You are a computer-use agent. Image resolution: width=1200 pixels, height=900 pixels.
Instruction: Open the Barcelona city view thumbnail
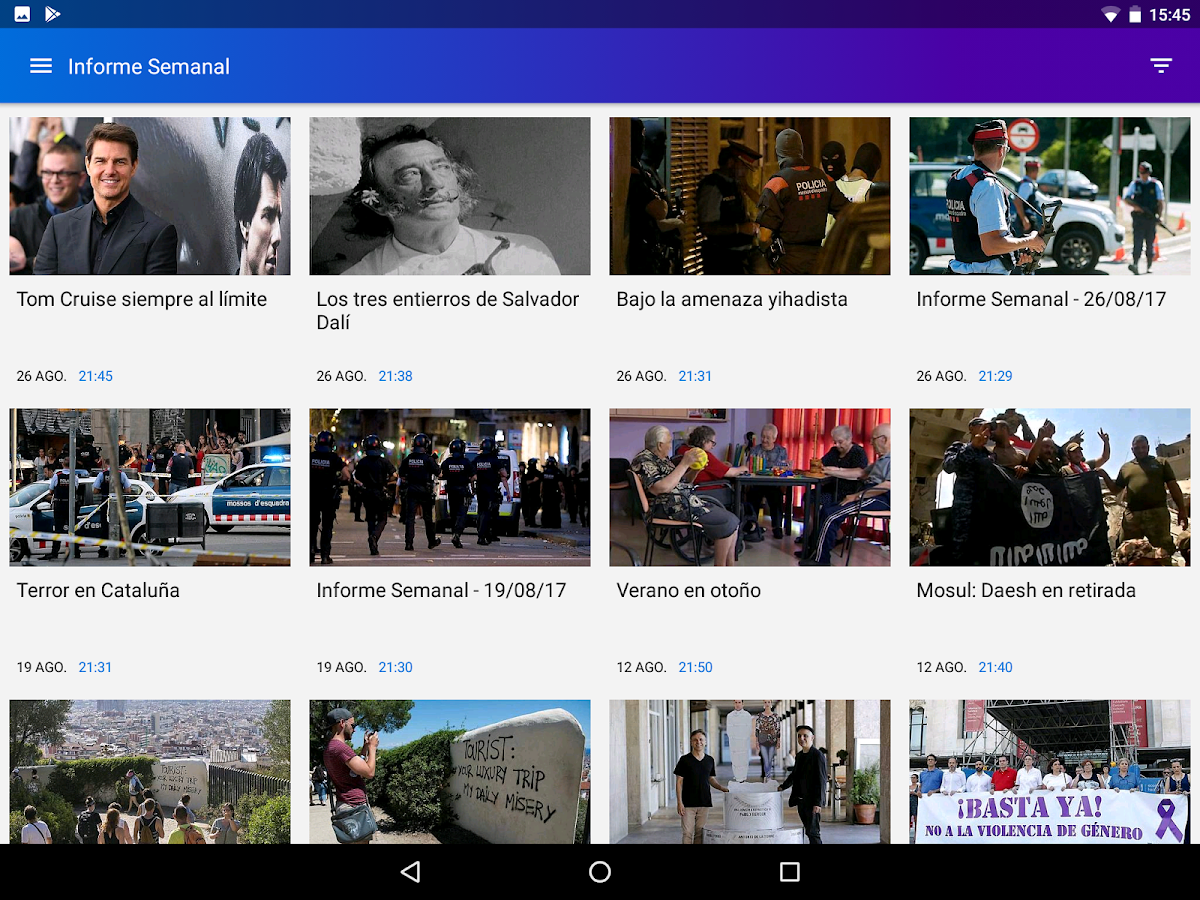(x=150, y=772)
